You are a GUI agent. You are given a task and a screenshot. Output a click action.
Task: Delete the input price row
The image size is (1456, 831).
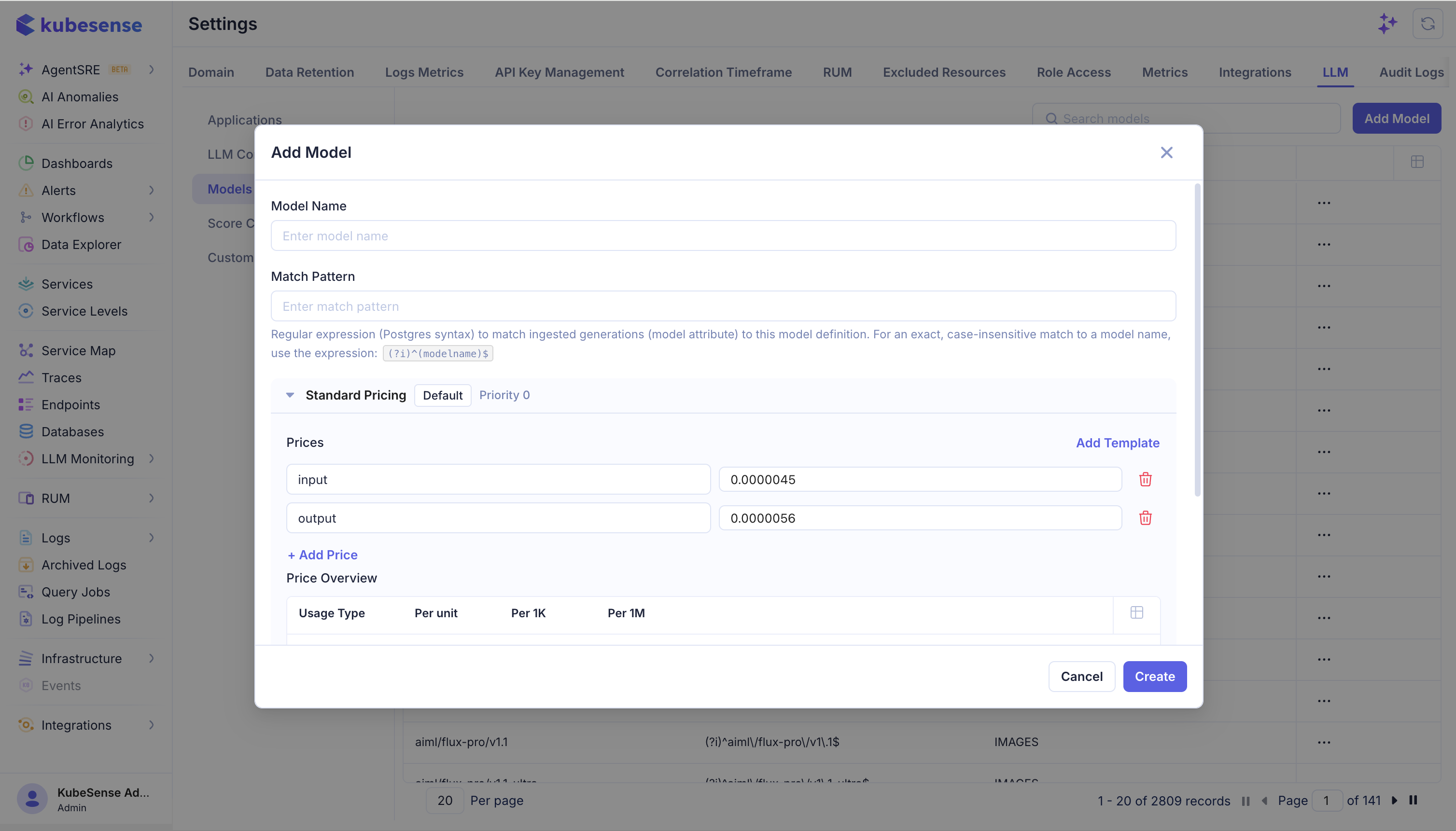pos(1145,479)
